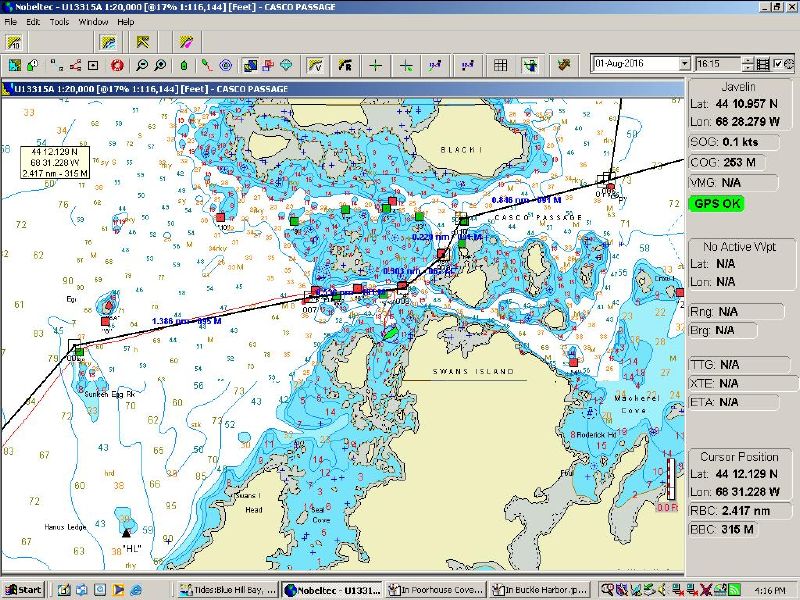
Task: Switch to Tides Blue Hill Bay taskbar window
Action: coord(229,589)
